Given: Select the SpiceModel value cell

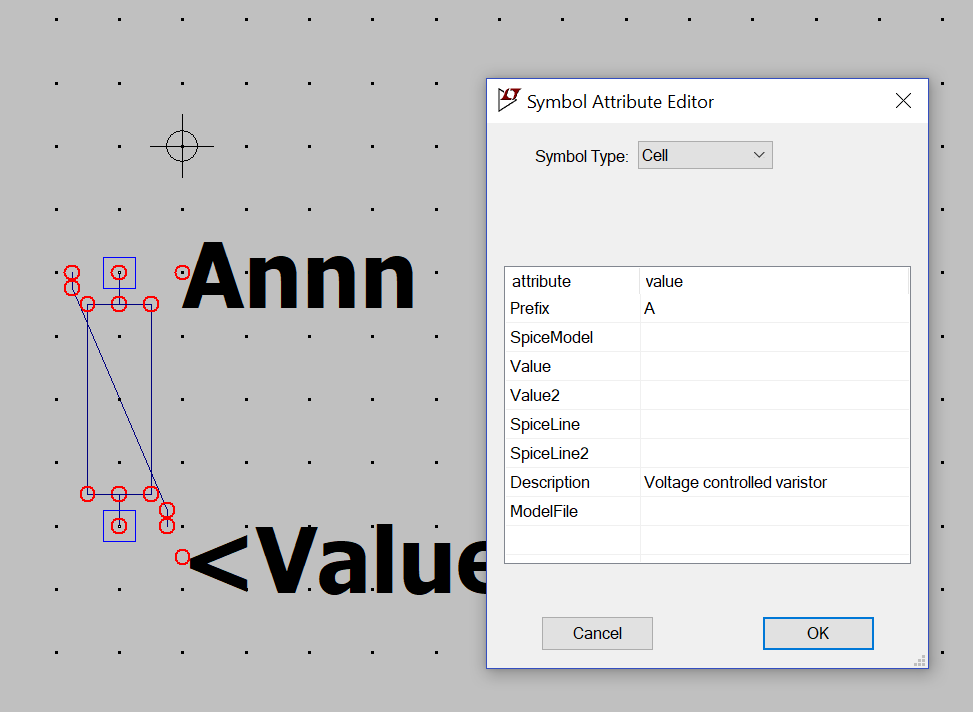Looking at the screenshot, I should pos(775,337).
